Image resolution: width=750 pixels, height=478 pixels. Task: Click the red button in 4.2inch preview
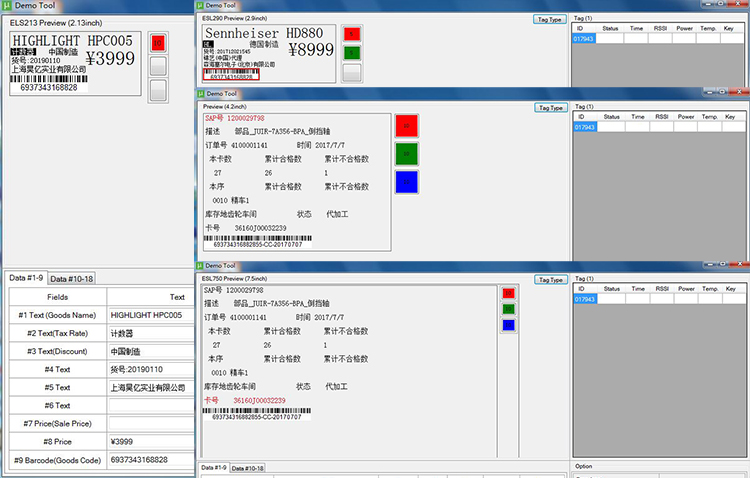[407, 126]
